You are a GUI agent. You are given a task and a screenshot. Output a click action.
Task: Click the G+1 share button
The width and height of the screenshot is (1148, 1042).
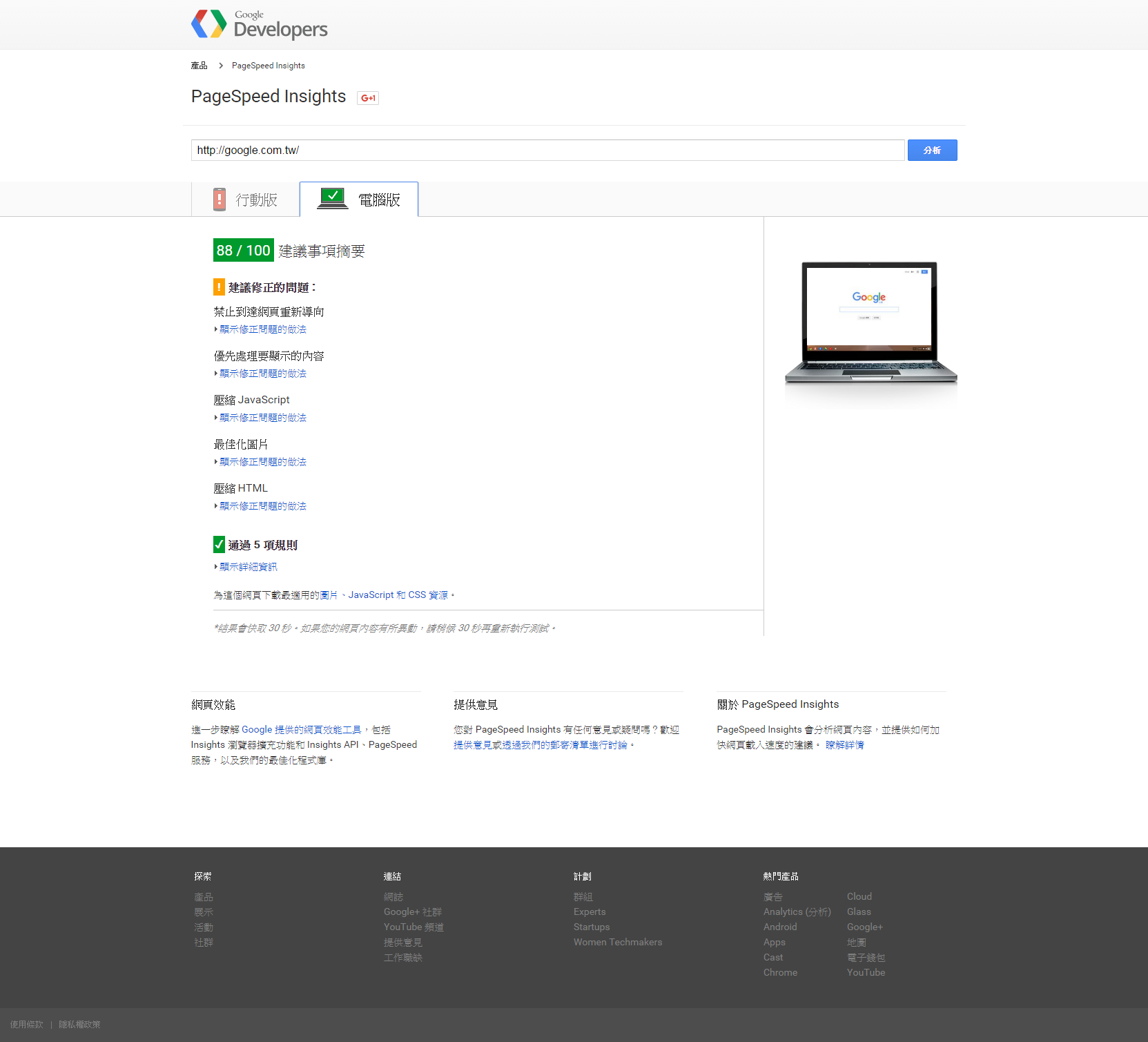tap(368, 98)
